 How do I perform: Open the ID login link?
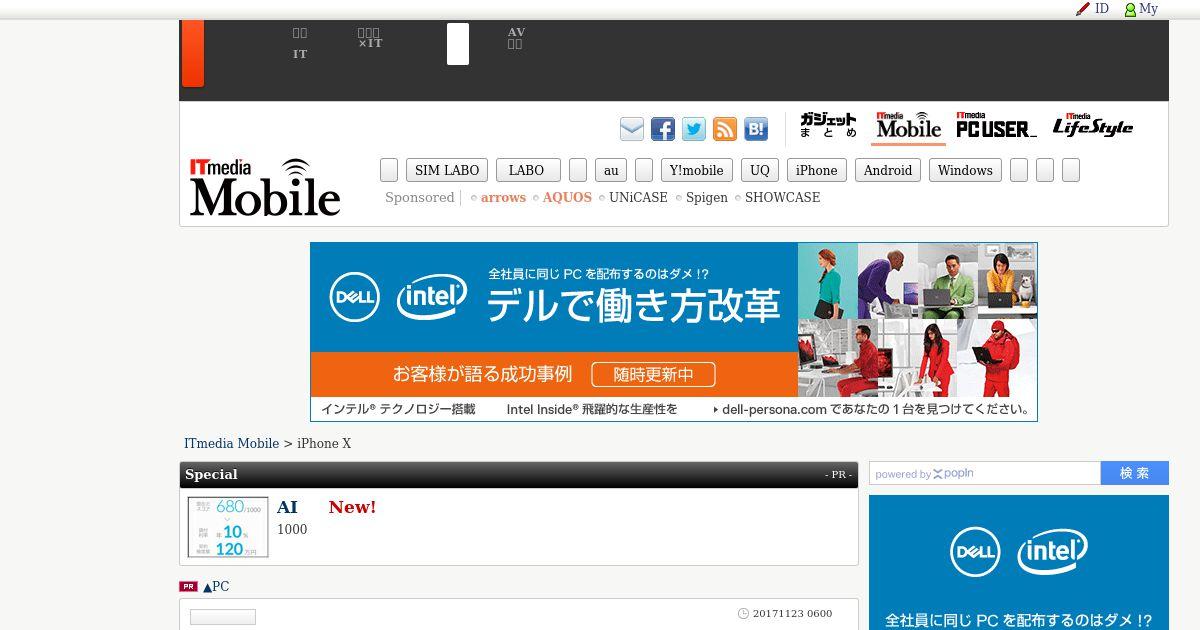(1102, 8)
